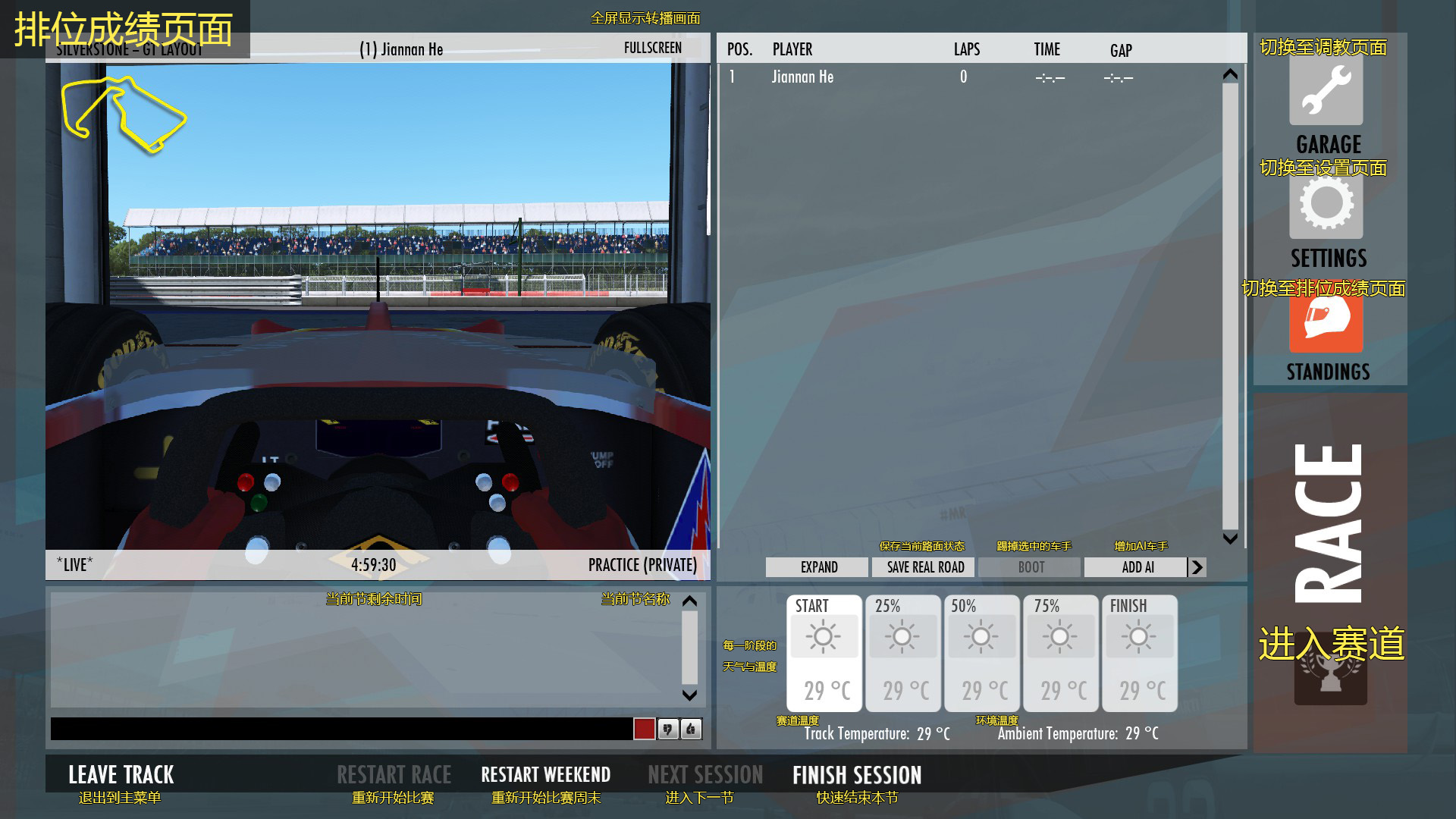The image size is (1456, 819).
Task: Click SAVE REAL ROAD button
Action: (x=924, y=567)
